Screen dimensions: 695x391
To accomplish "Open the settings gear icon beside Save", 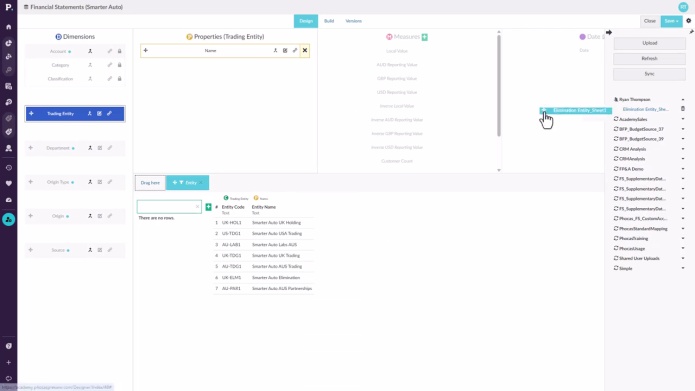I will (x=688, y=21).
